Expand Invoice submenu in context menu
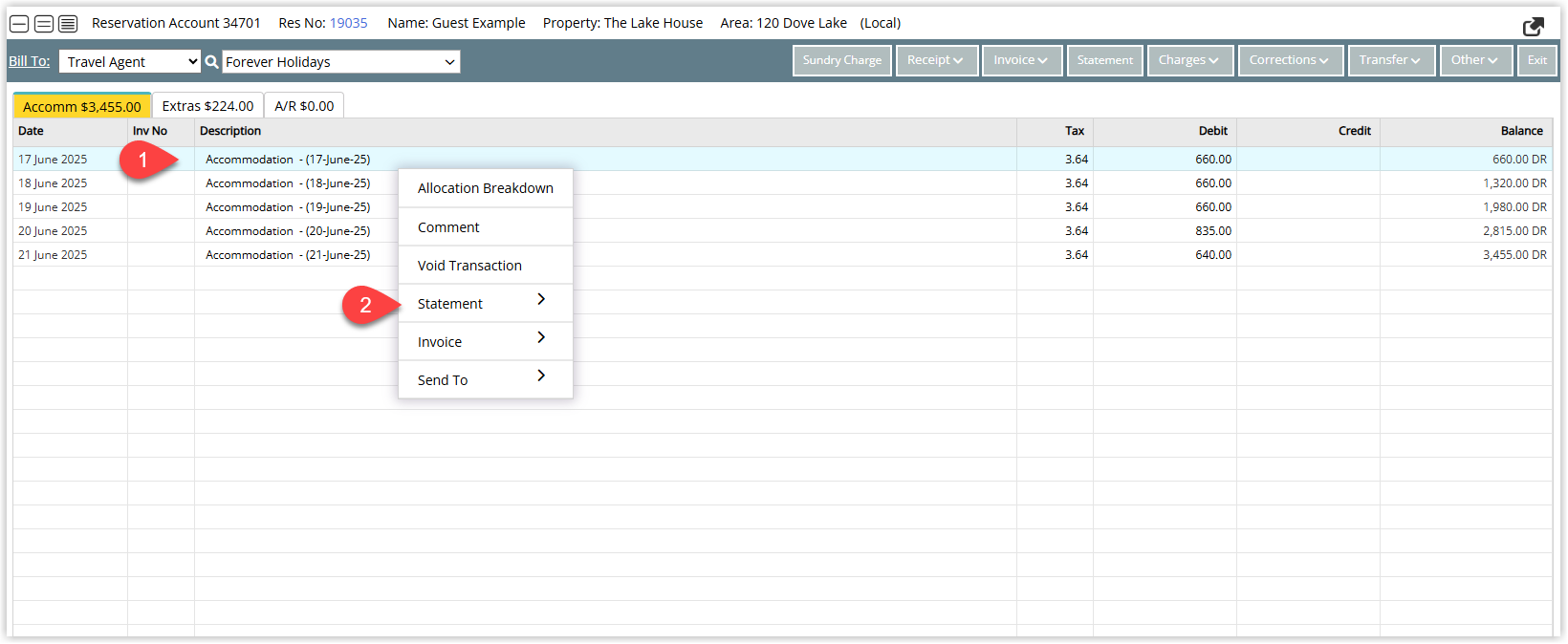1568x644 pixels. tap(486, 342)
